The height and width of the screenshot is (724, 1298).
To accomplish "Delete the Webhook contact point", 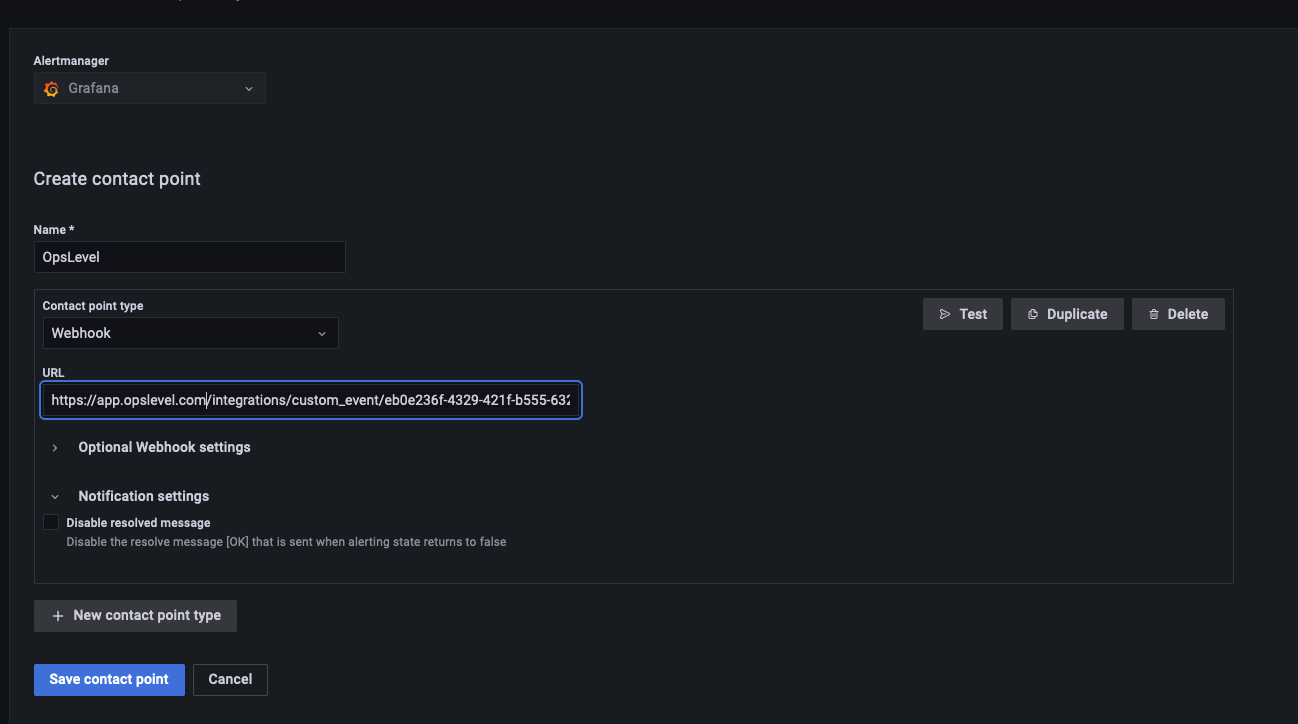I will point(1178,313).
